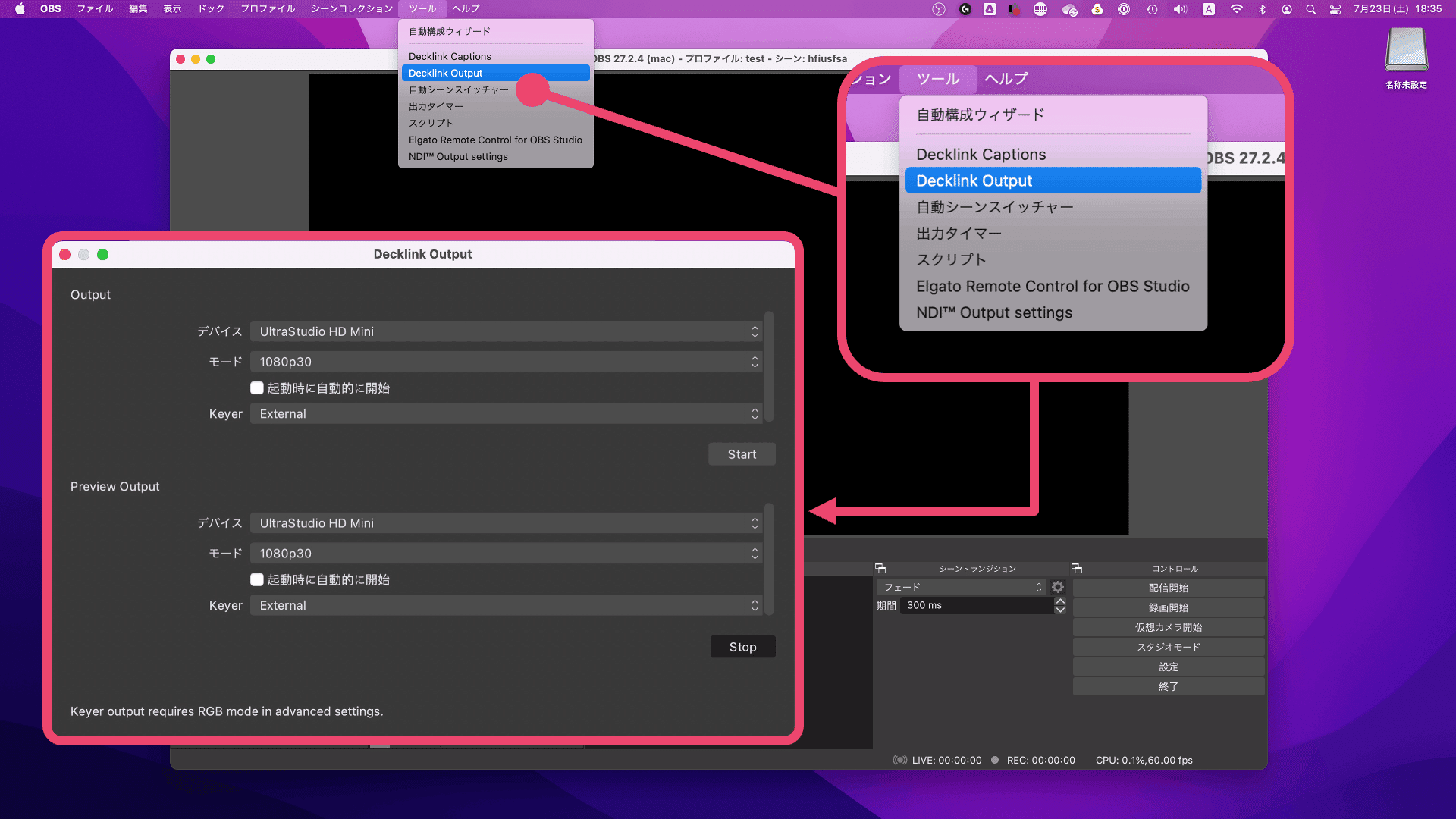Open the Apple menu
This screenshot has height=819, width=1456.
tap(20, 9)
